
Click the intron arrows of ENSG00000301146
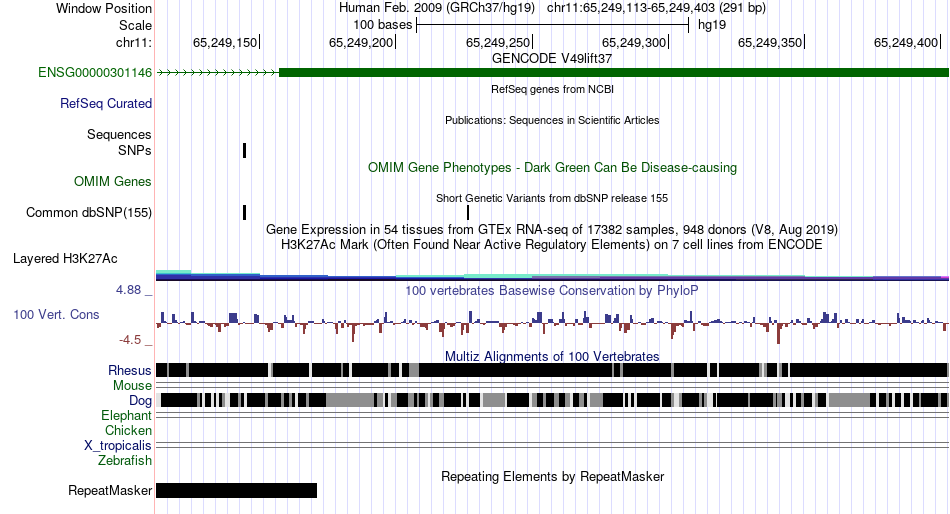[x=218, y=73]
